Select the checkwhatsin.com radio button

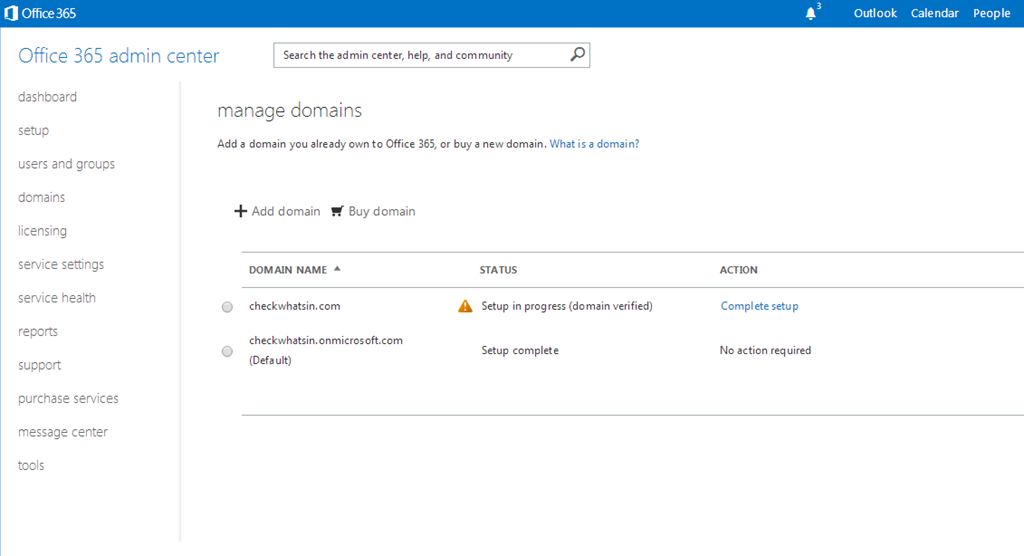tap(227, 306)
